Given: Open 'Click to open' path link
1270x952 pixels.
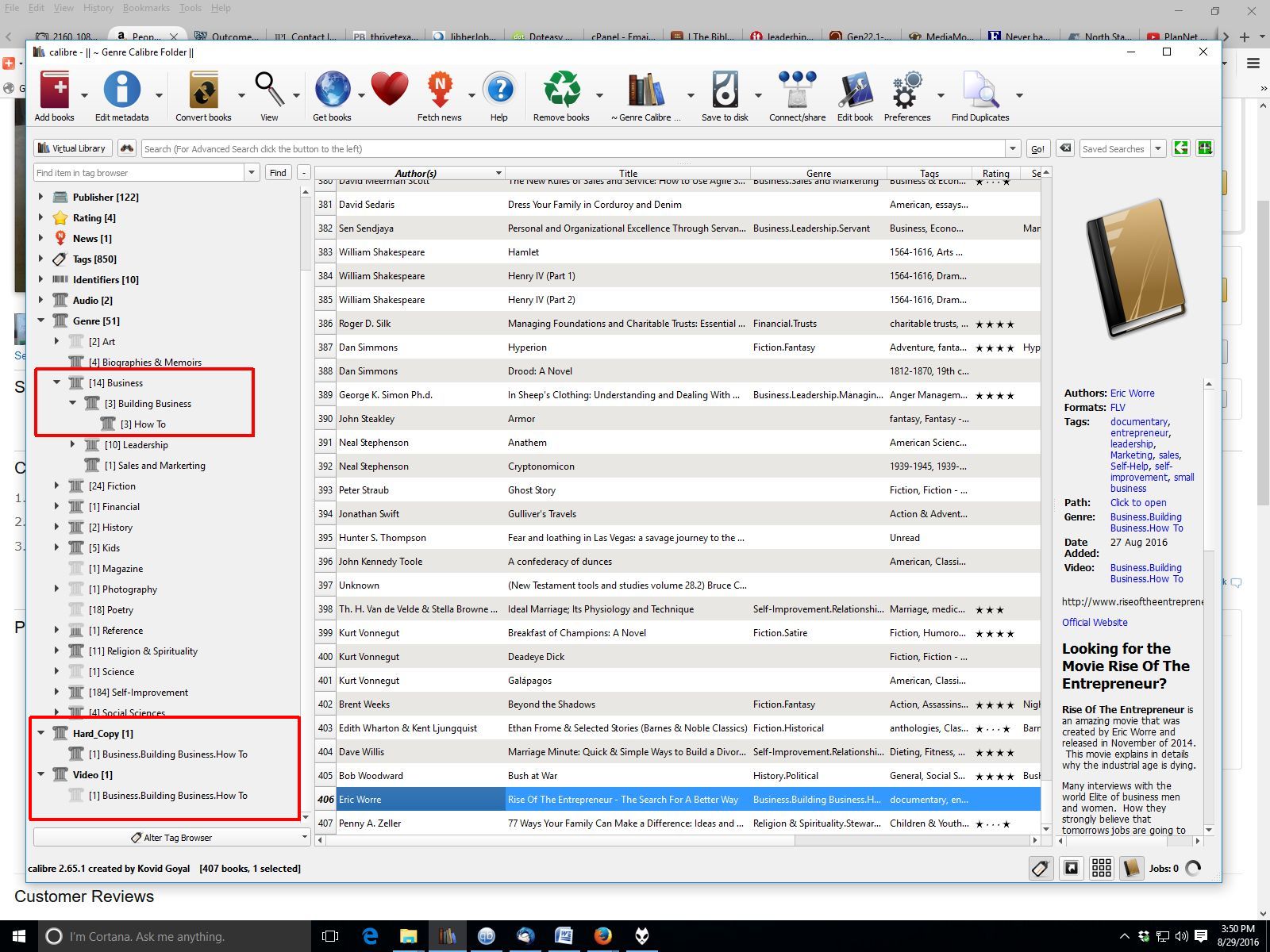Looking at the screenshot, I should (1138, 502).
